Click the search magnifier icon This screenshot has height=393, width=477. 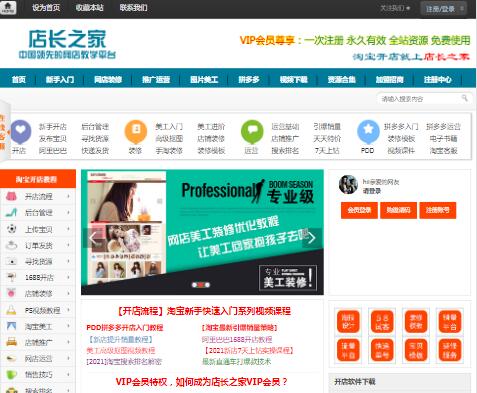pos(464,98)
